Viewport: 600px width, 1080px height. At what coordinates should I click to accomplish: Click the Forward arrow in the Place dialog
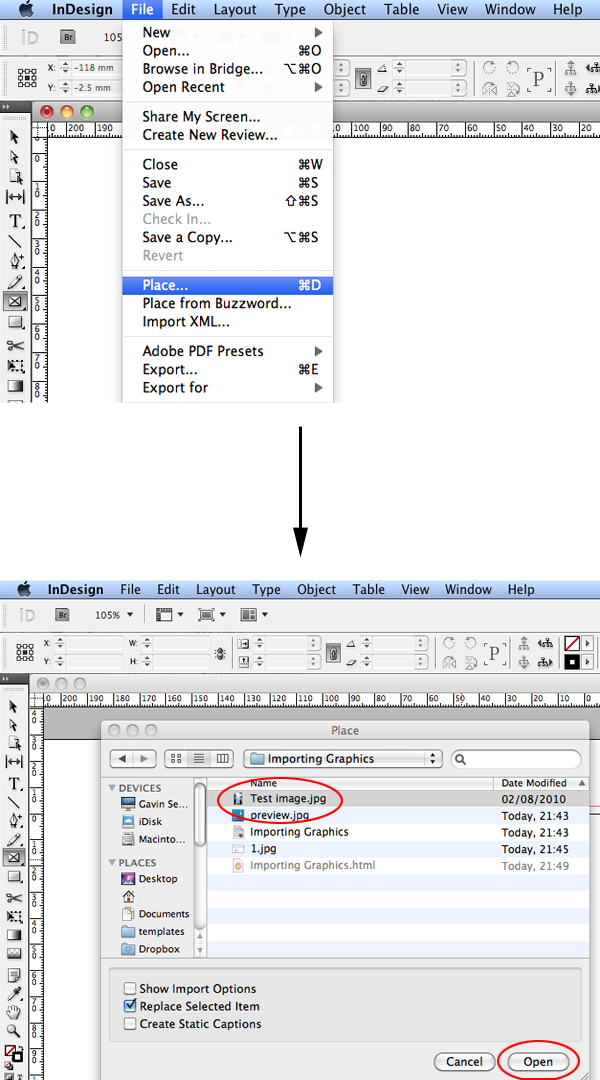[145, 758]
